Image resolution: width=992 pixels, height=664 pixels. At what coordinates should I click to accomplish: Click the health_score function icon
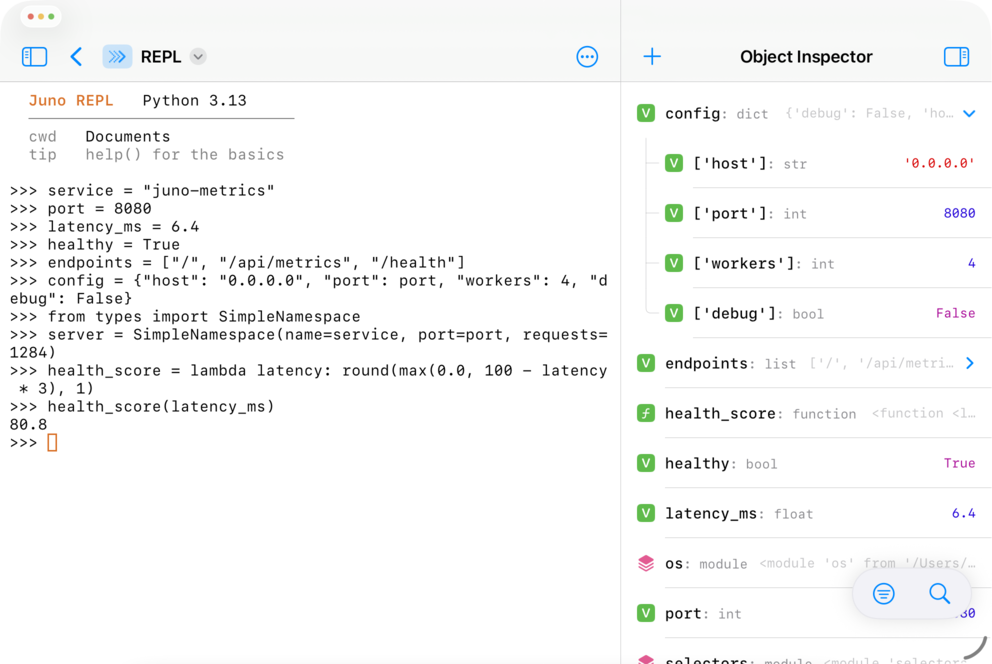pos(645,414)
